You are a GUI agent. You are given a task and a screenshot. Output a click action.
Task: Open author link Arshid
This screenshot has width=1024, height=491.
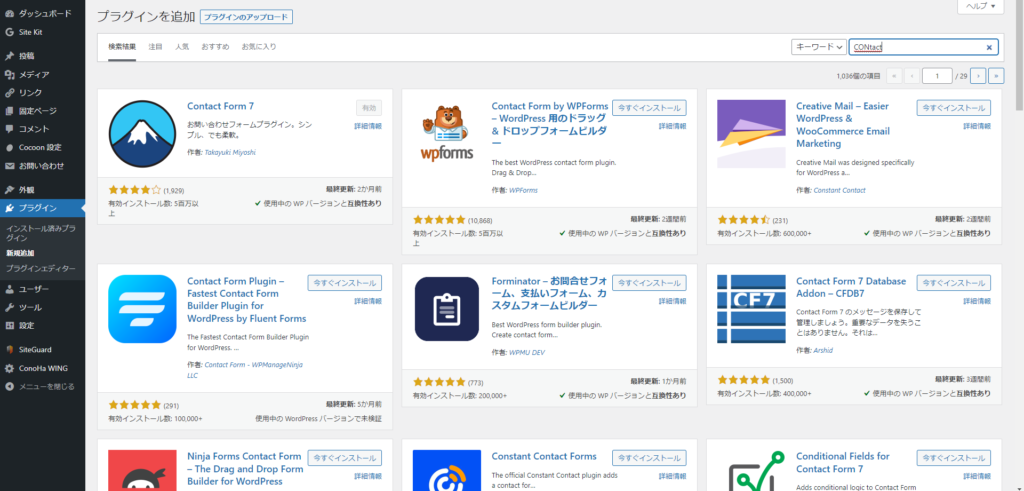coord(824,351)
